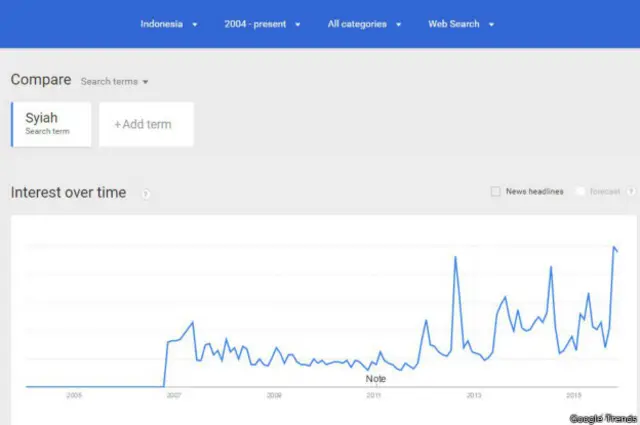This screenshot has height=425, width=640.
Task: Click the Google Trends watermark link
Action: [602, 418]
